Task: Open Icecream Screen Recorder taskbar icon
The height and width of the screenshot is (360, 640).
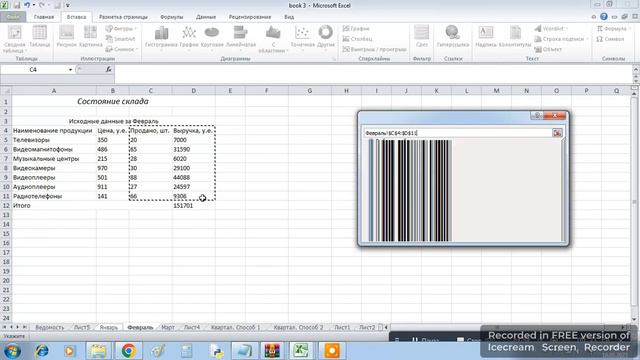Action: click(x=331, y=351)
